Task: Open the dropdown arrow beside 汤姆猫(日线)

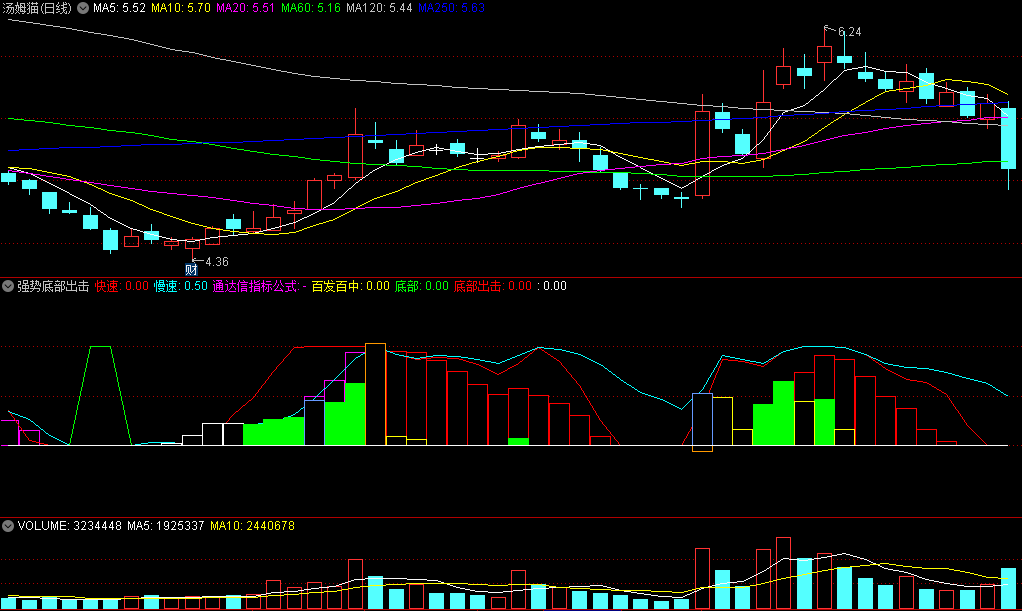Action: tap(83, 8)
